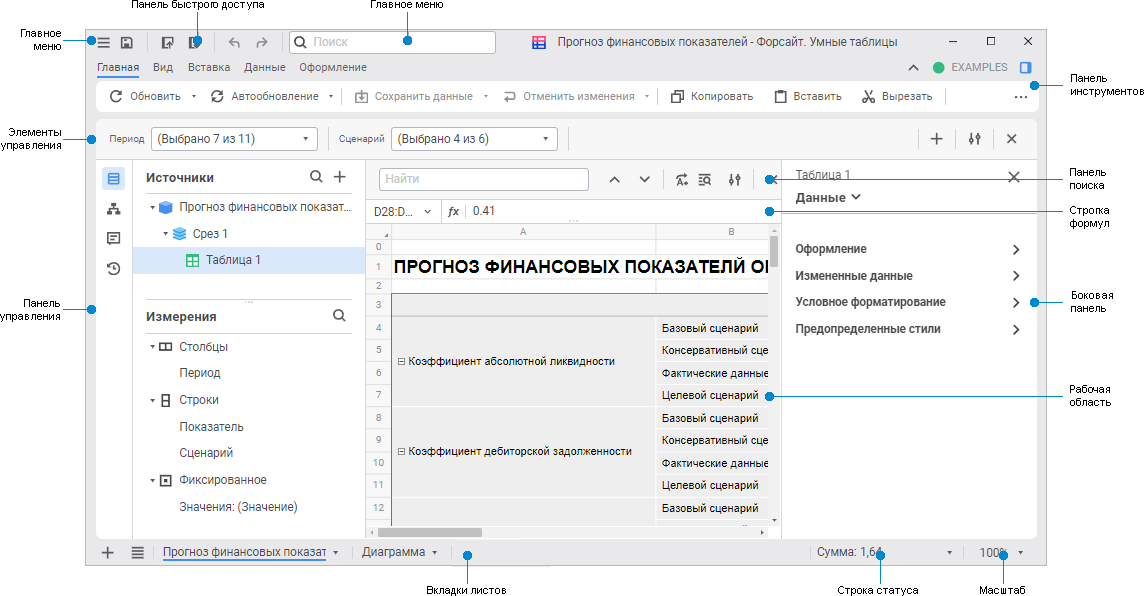The image size is (1144, 596).
Task: Open the Автообновление dropdown arrow
Action: (331, 96)
